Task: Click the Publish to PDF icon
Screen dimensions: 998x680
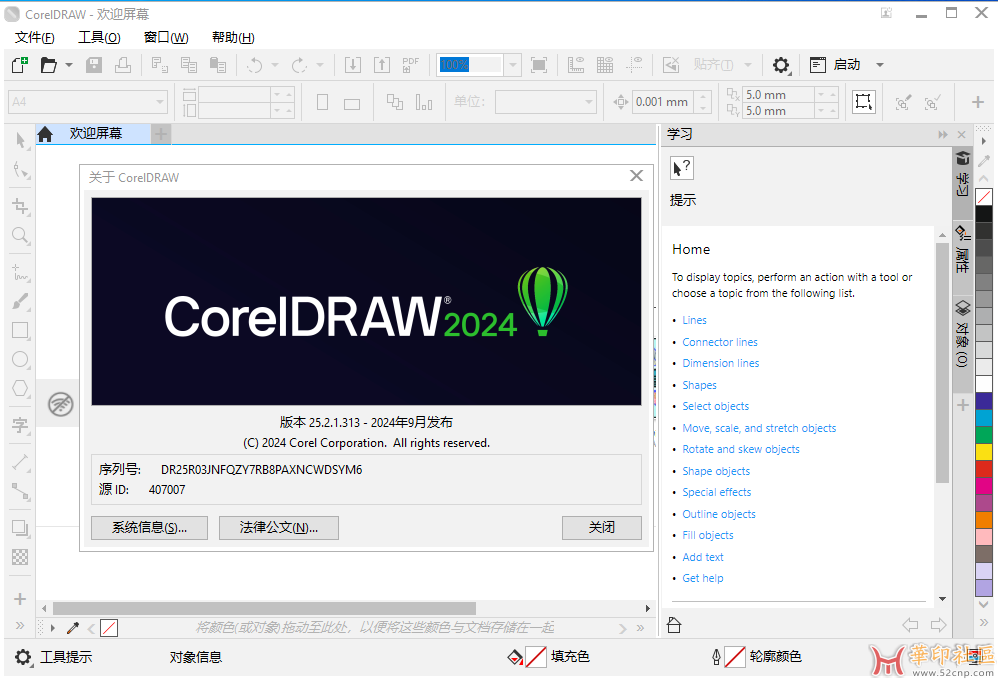Action: coord(411,64)
